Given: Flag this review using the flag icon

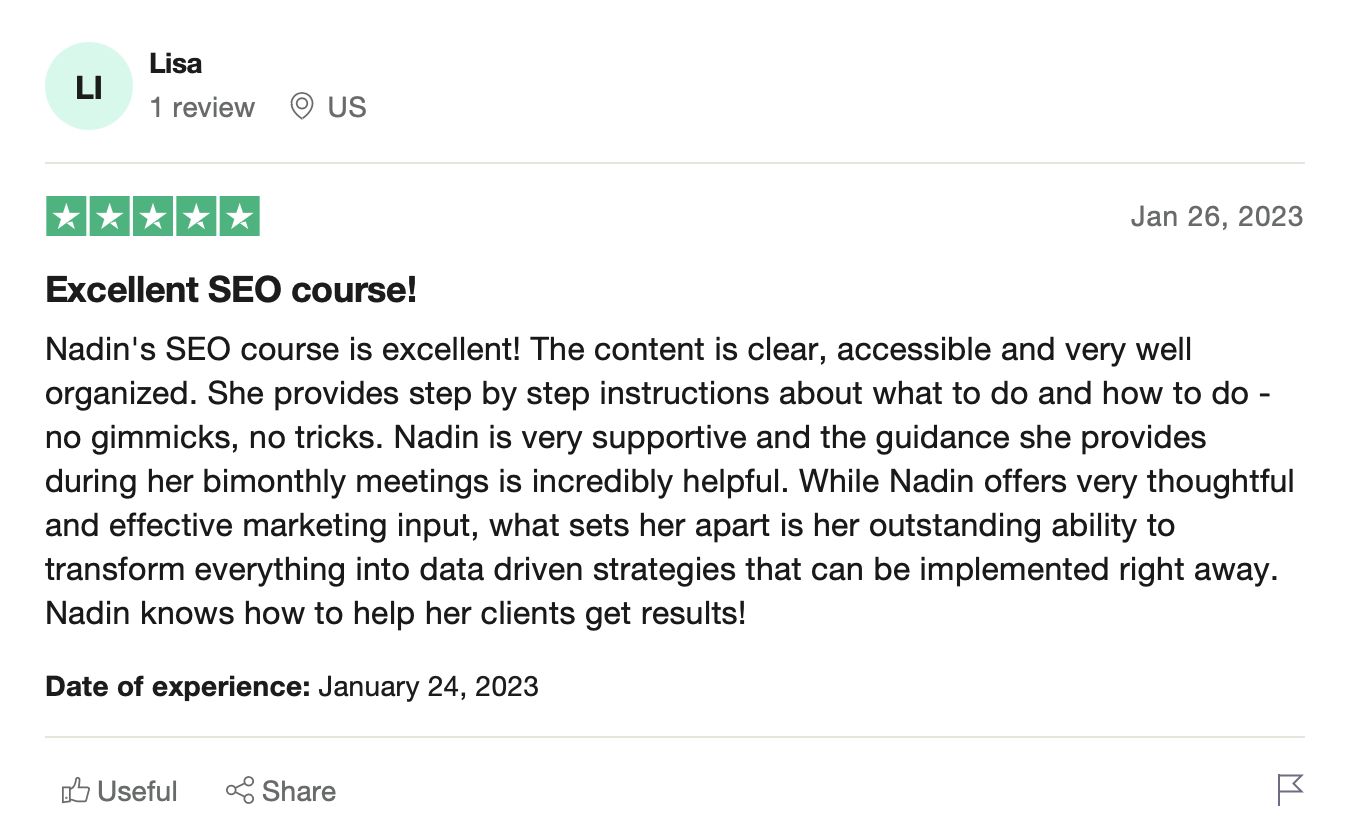Looking at the screenshot, I should point(1290,789).
